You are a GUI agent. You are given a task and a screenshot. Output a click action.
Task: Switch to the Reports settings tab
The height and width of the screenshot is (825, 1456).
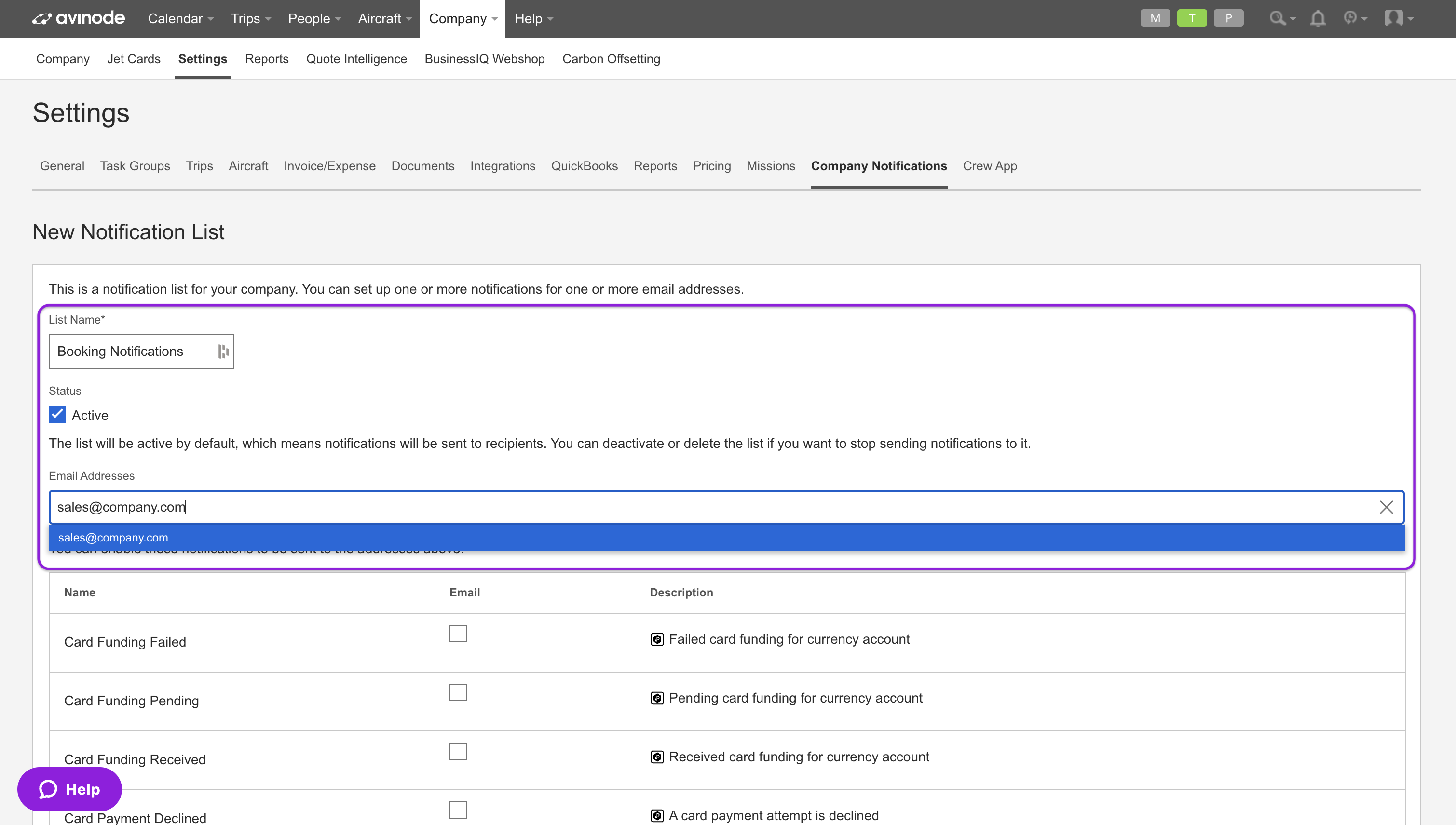(x=655, y=166)
